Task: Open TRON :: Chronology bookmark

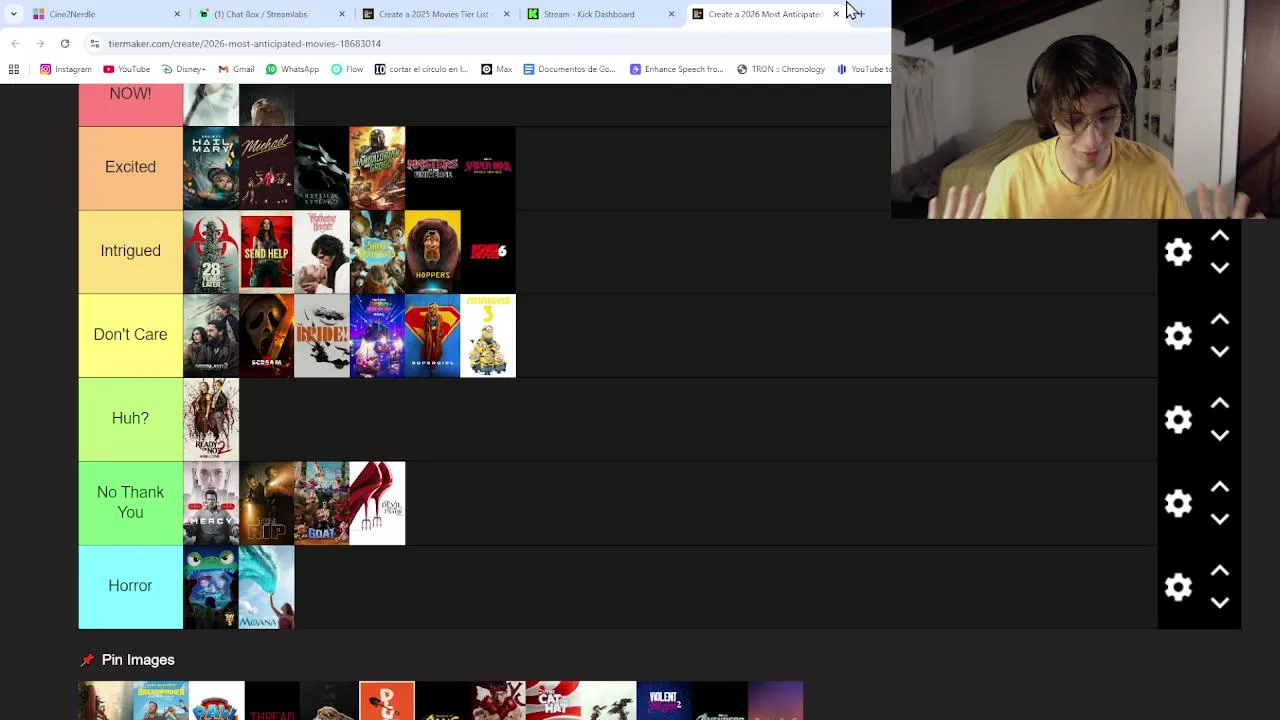Action: pyautogui.click(x=781, y=69)
